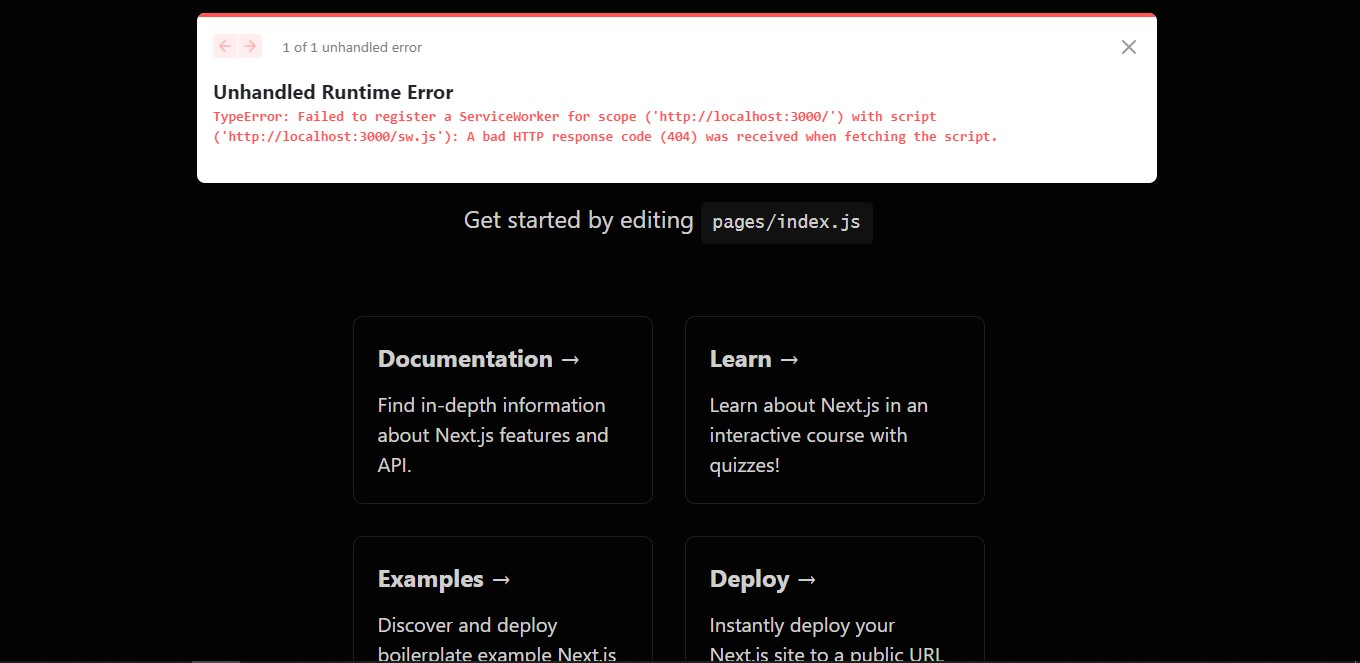Image resolution: width=1360 pixels, height=663 pixels.
Task: Open the Documentation card link
Action: [x=503, y=410]
